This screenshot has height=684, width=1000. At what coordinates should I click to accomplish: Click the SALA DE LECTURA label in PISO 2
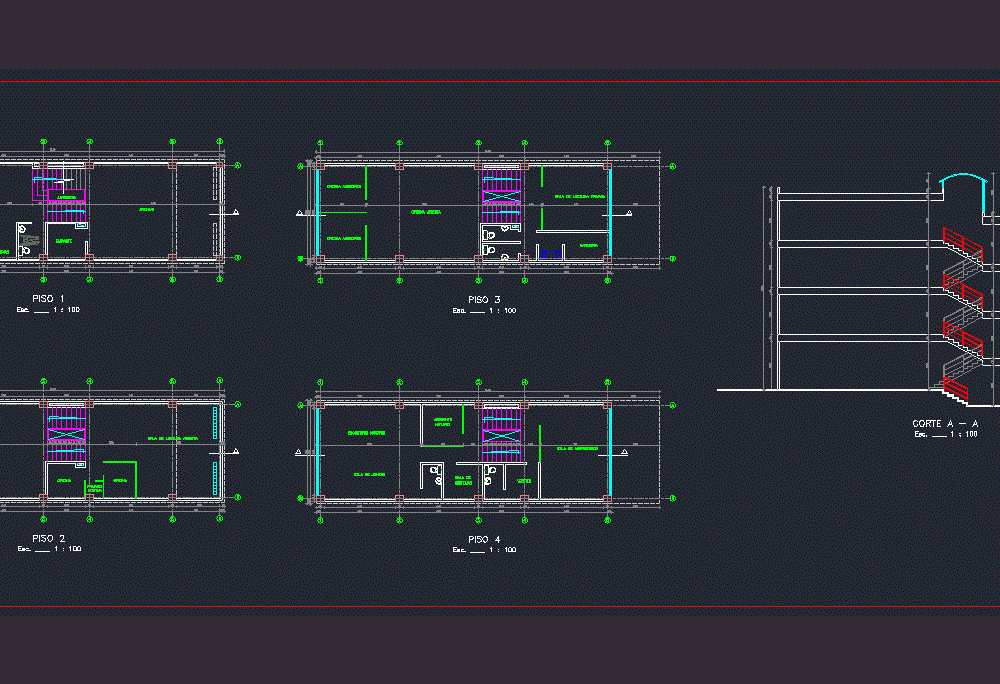172,438
